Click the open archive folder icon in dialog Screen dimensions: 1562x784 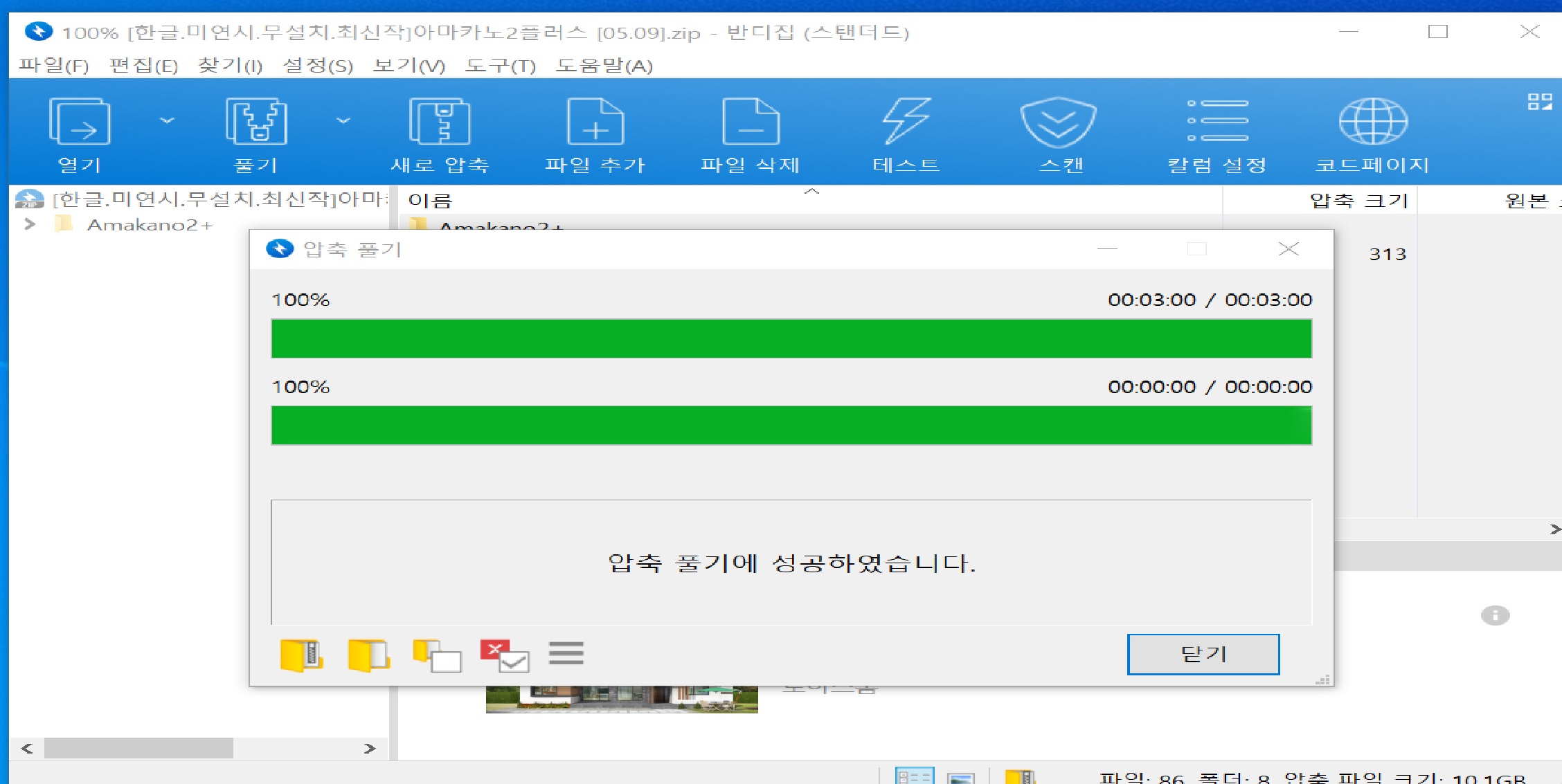point(302,655)
